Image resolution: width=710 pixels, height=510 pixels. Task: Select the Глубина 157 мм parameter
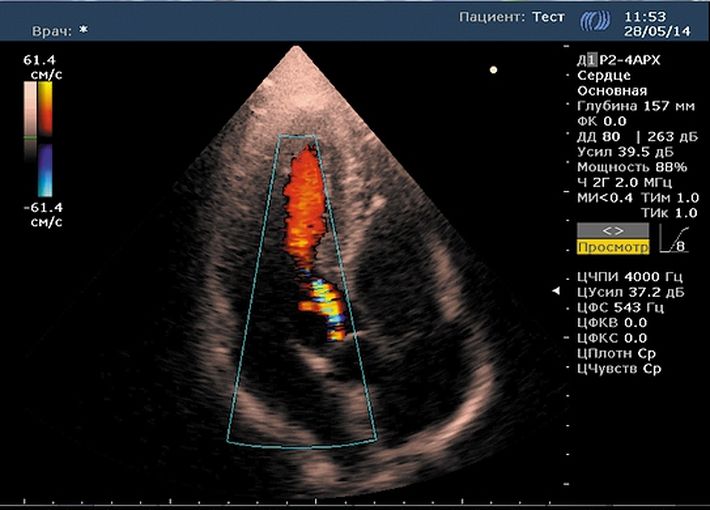(619, 105)
